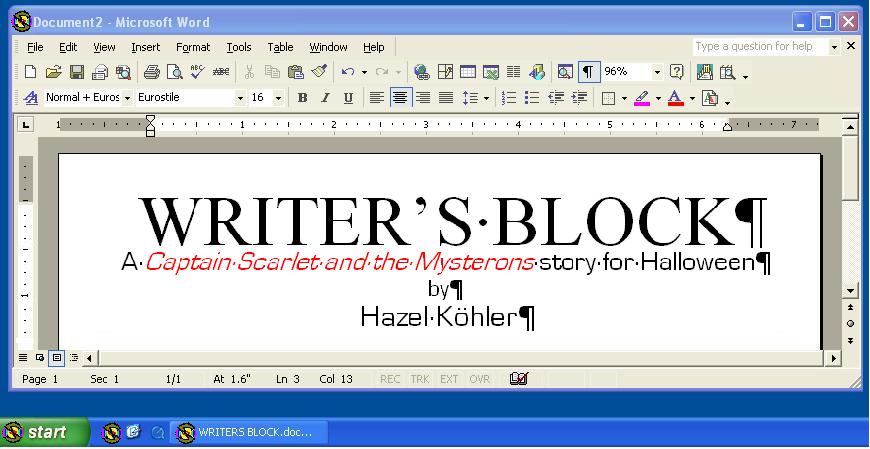The height and width of the screenshot is (449, 870).
Task: Save the document with floppy disk icon
Action: 77,72
